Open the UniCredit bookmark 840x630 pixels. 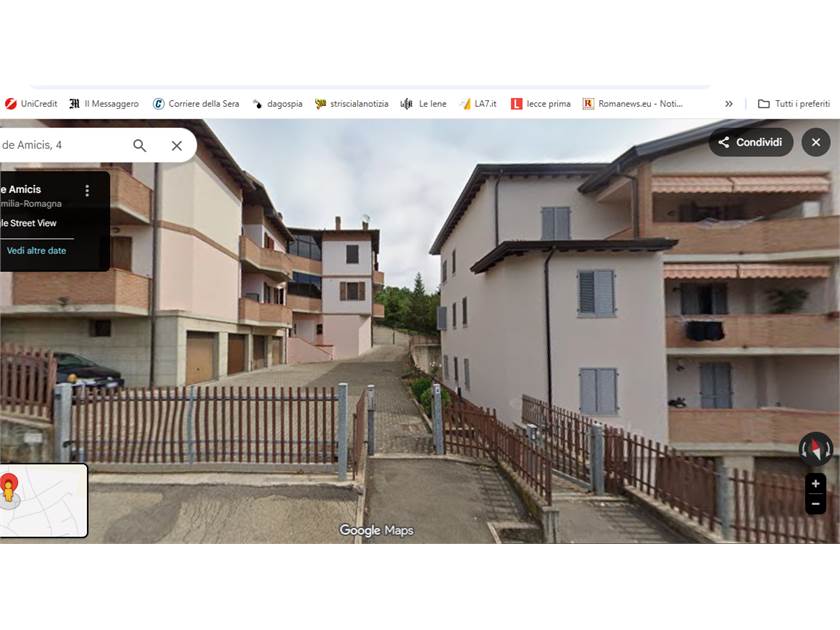point(31,104)
